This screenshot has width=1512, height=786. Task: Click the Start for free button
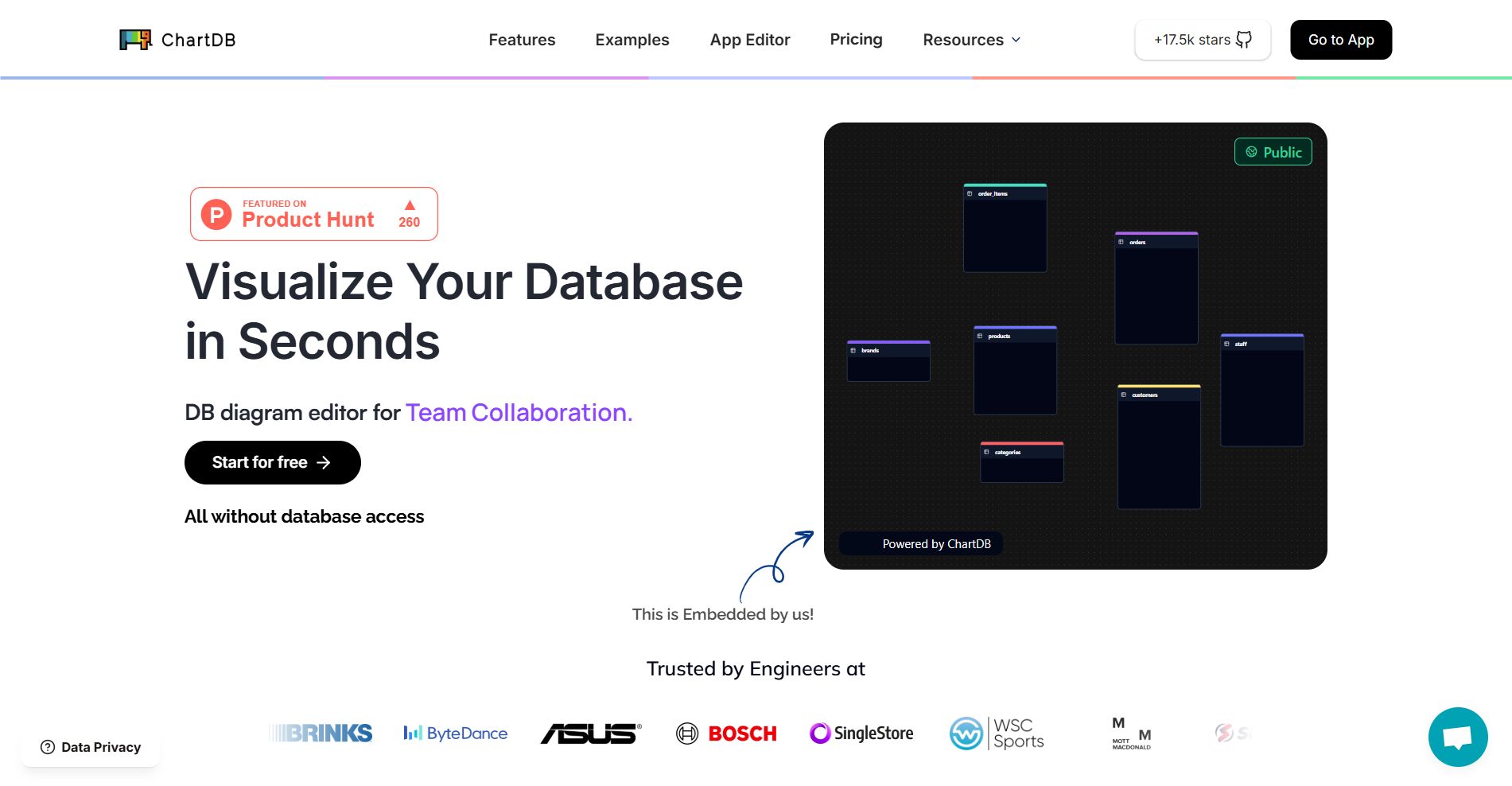tap(273, 462)
